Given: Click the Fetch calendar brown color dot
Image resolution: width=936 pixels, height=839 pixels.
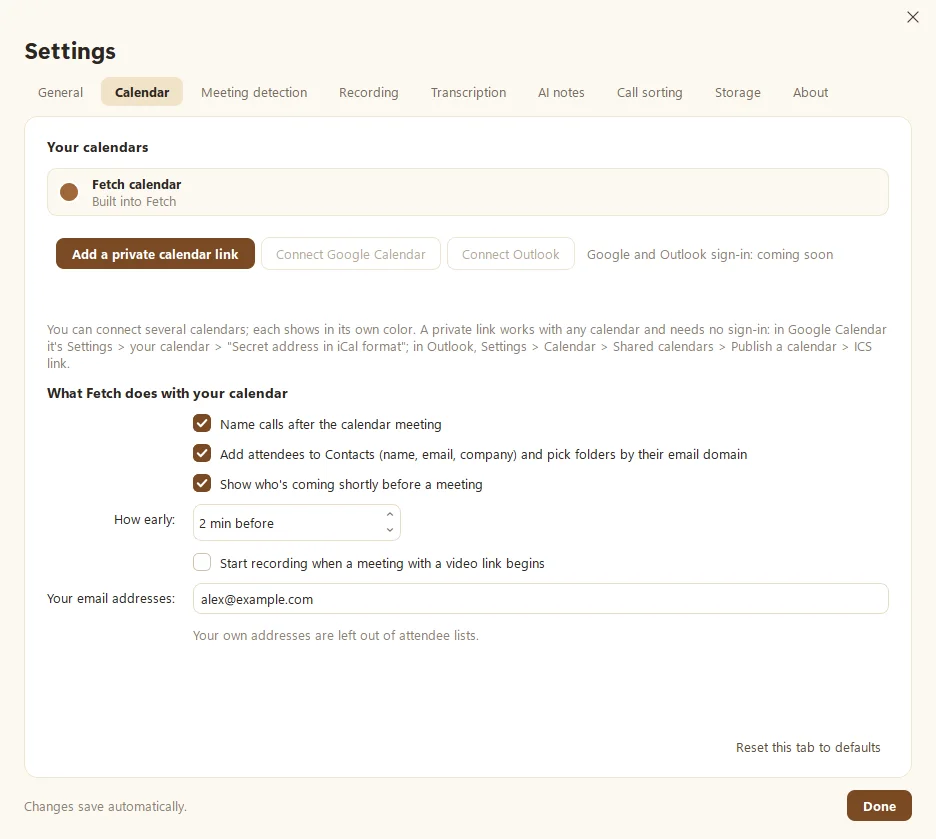Looking at the screenshot, I should [x=69, y=192].
